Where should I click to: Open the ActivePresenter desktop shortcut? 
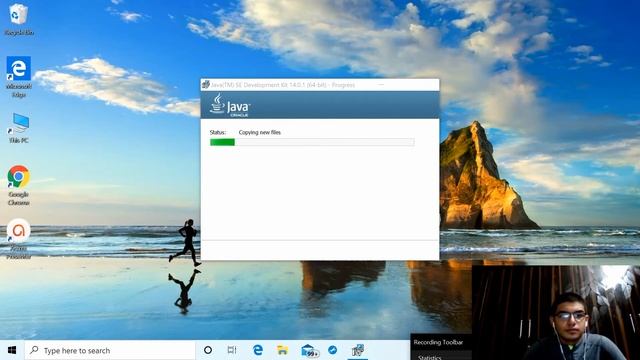click(18, 239)
